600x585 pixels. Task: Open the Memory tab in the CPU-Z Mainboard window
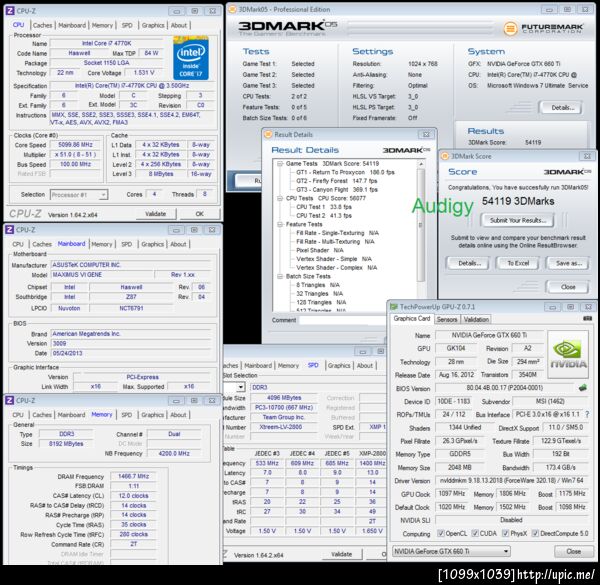tap(102, 244)
